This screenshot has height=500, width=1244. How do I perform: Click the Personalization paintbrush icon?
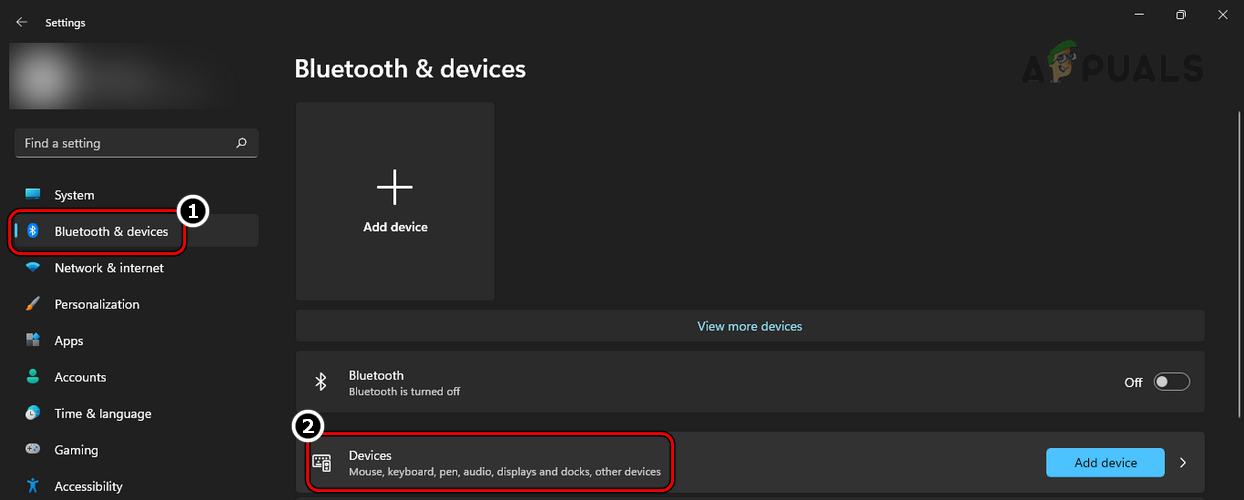tap(33, 304)
